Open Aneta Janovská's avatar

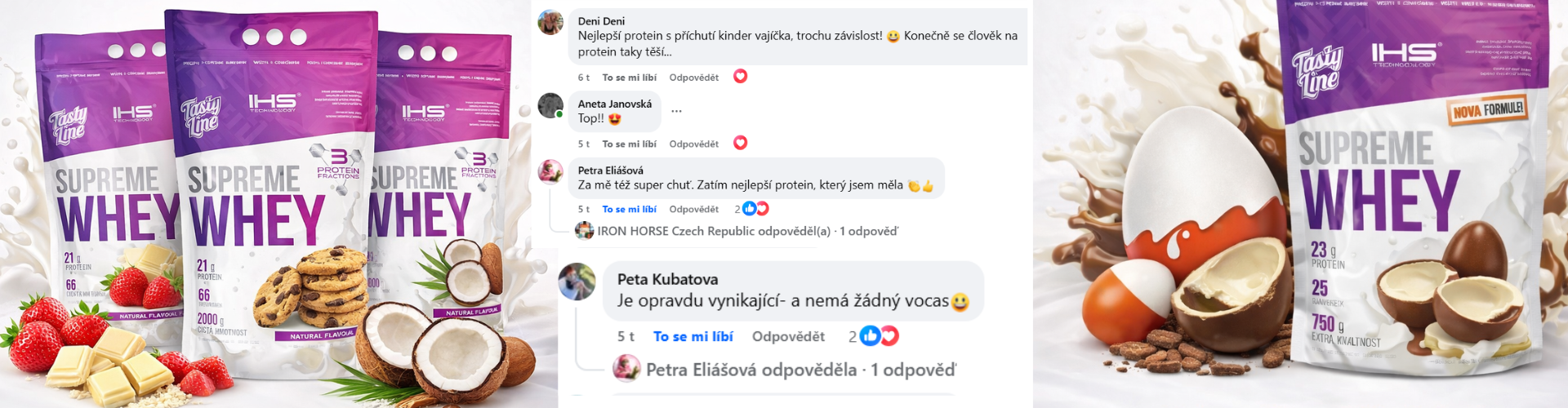(550, 105)
